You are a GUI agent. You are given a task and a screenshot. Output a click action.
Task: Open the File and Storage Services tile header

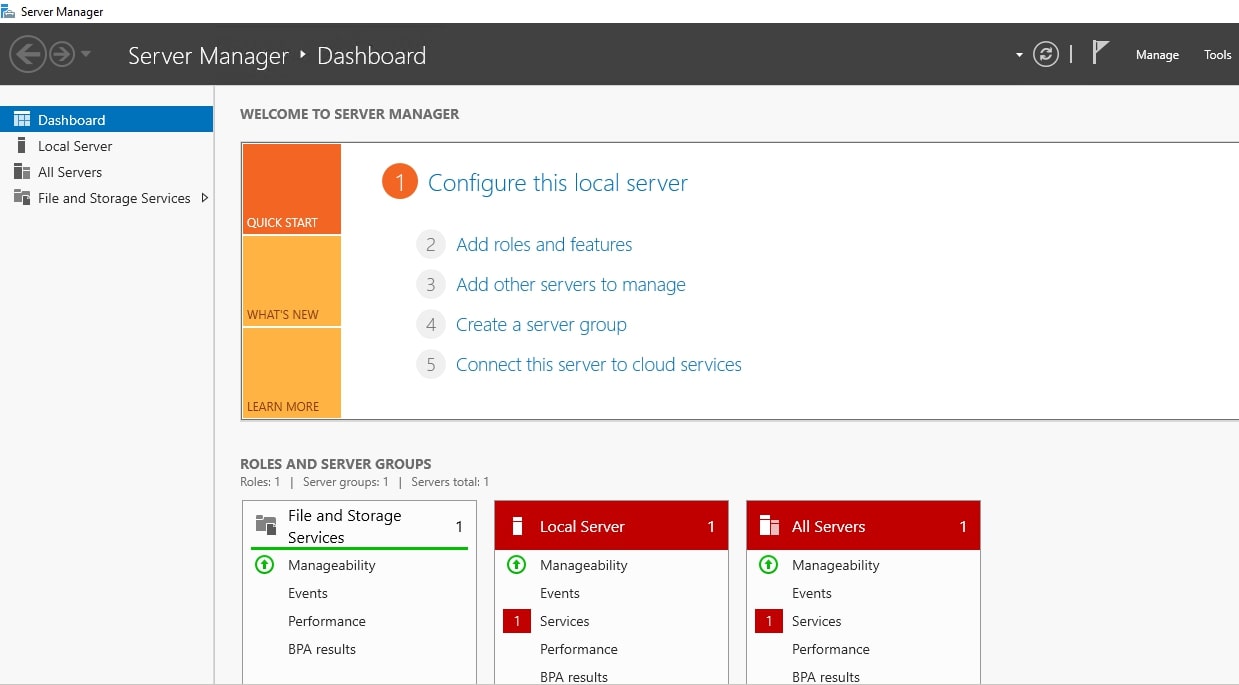coord(359,526)
